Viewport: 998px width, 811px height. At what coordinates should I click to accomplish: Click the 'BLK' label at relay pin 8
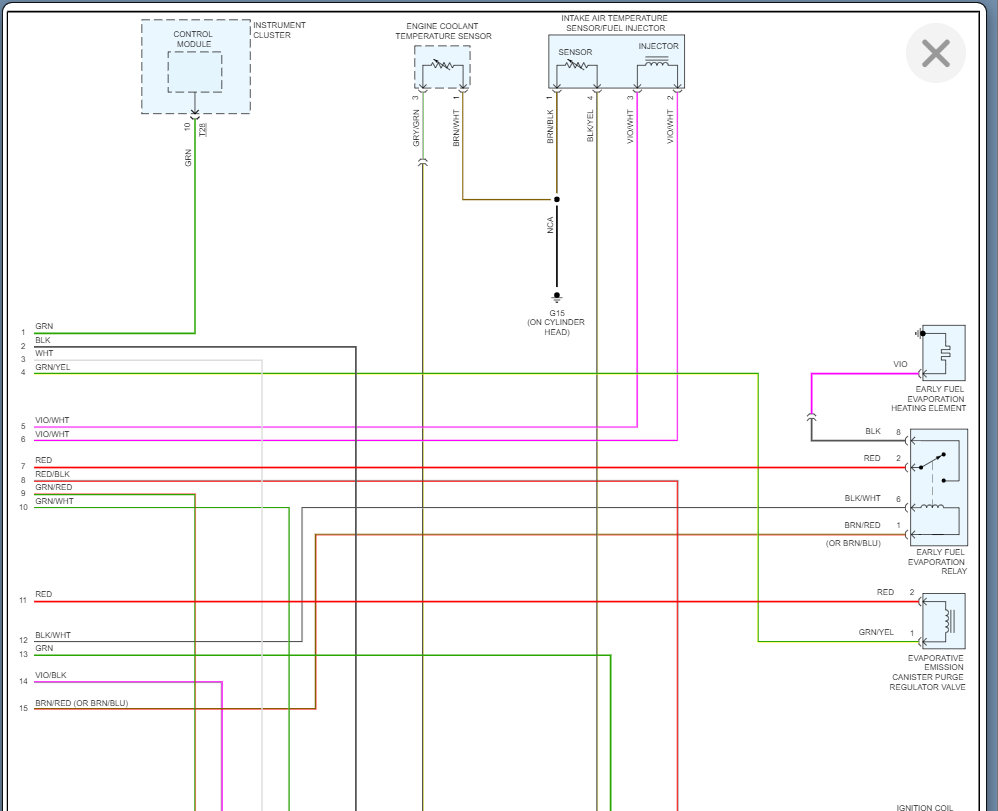[x=873, y=432]
